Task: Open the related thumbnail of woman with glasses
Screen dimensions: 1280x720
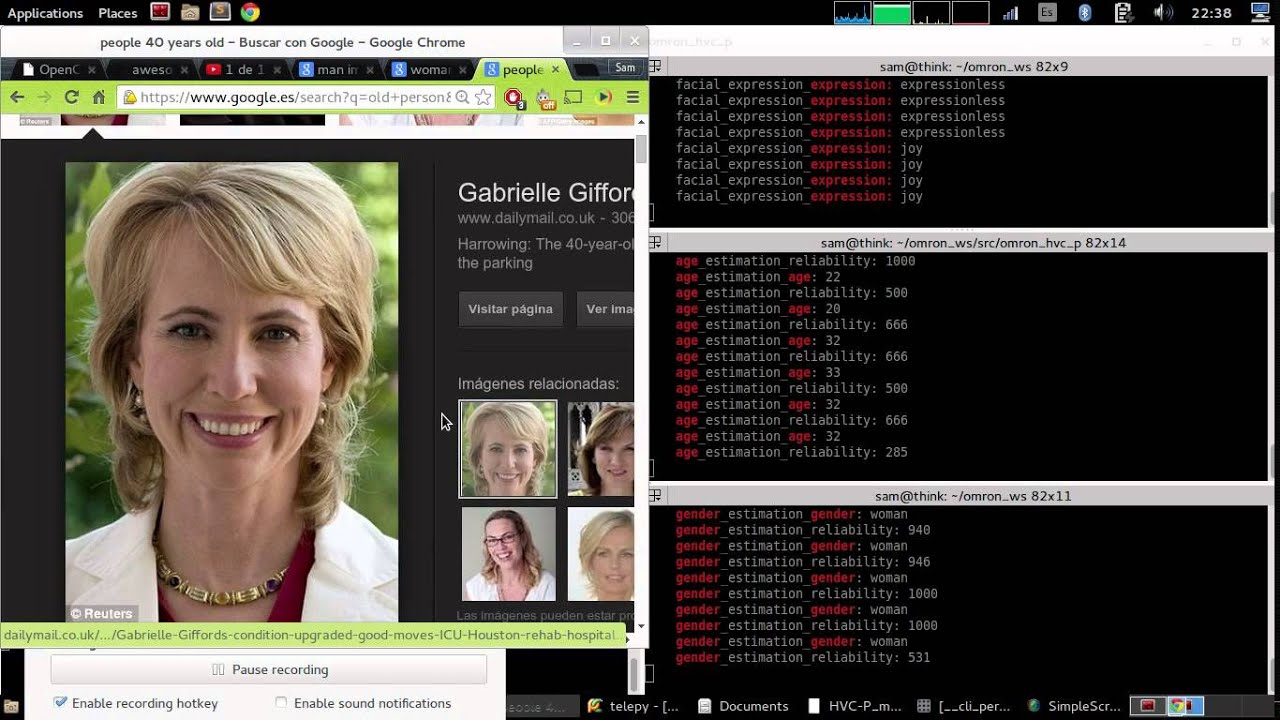Action: 508,554
